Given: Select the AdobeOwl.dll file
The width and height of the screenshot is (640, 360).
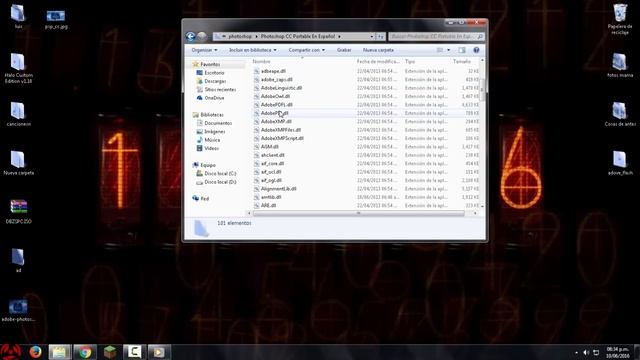Looking at the screenshot, I should tap(275, 96).
